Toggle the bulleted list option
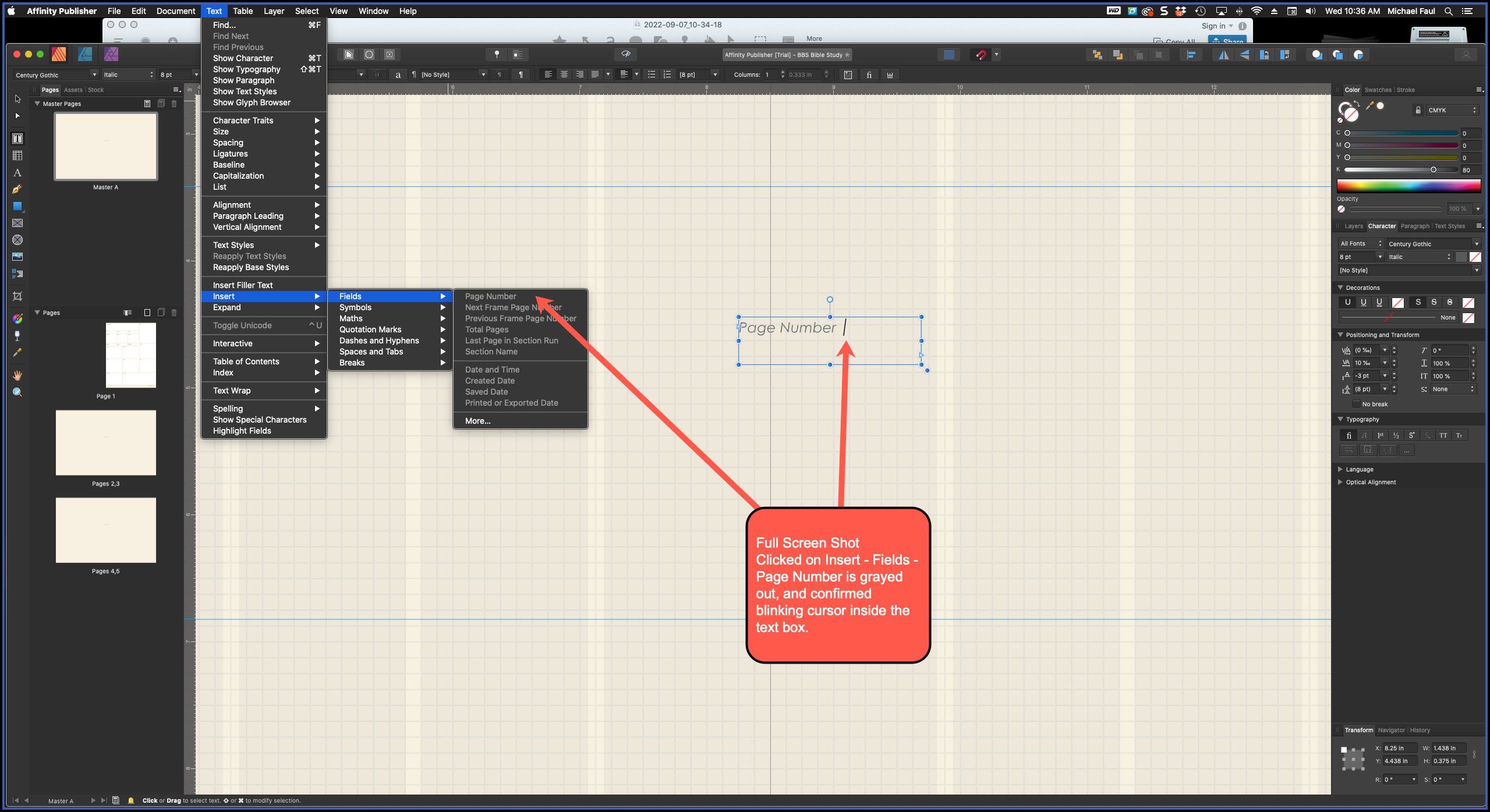 (652, 74)
